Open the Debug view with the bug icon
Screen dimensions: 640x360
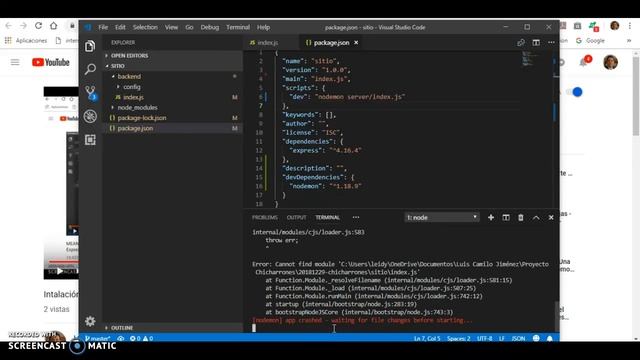click(x=90, y=116)
